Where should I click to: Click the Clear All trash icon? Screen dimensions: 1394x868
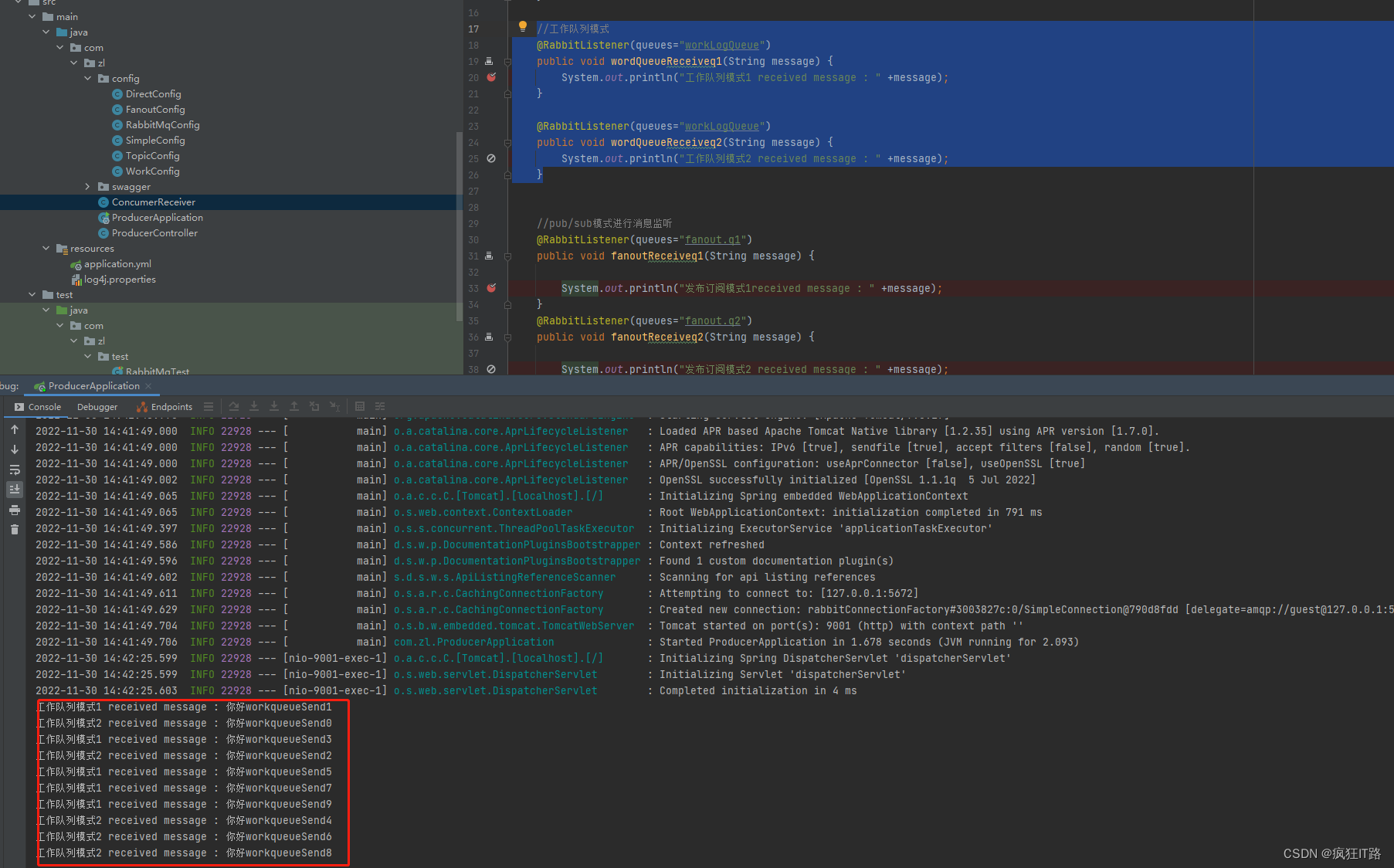pos(15,530)
